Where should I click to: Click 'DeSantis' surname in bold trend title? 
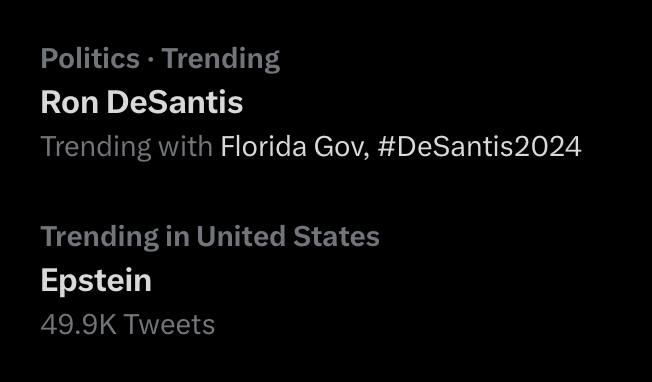pos(175,102)
